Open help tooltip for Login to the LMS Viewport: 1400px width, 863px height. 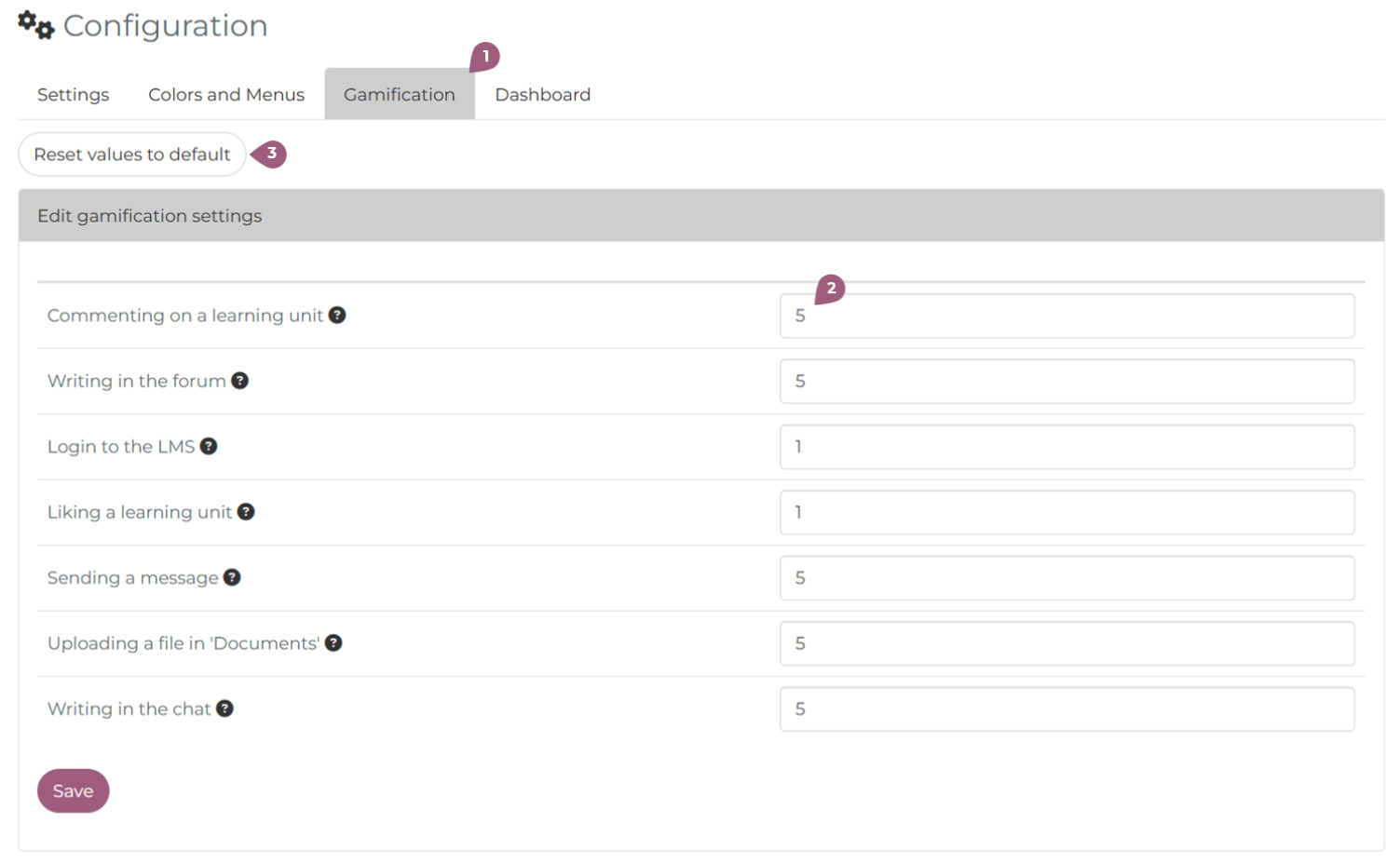point(209,447)
